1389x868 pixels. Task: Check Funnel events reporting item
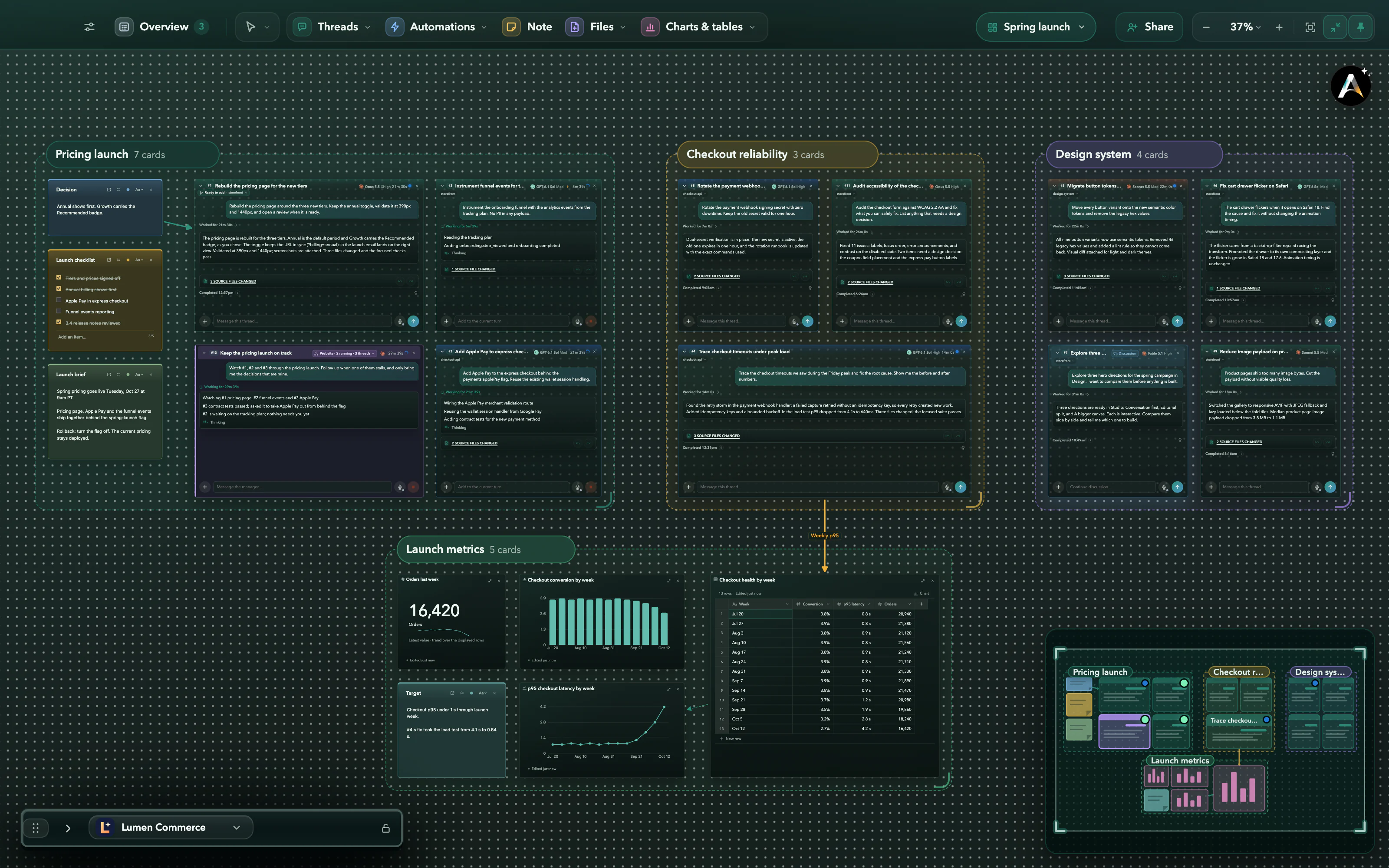coord(59,311)
